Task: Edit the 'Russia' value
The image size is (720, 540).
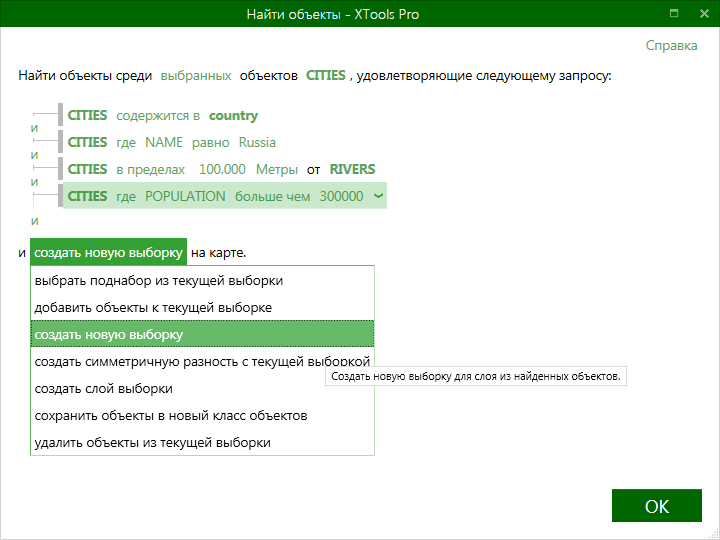Action: coord(257,142)
